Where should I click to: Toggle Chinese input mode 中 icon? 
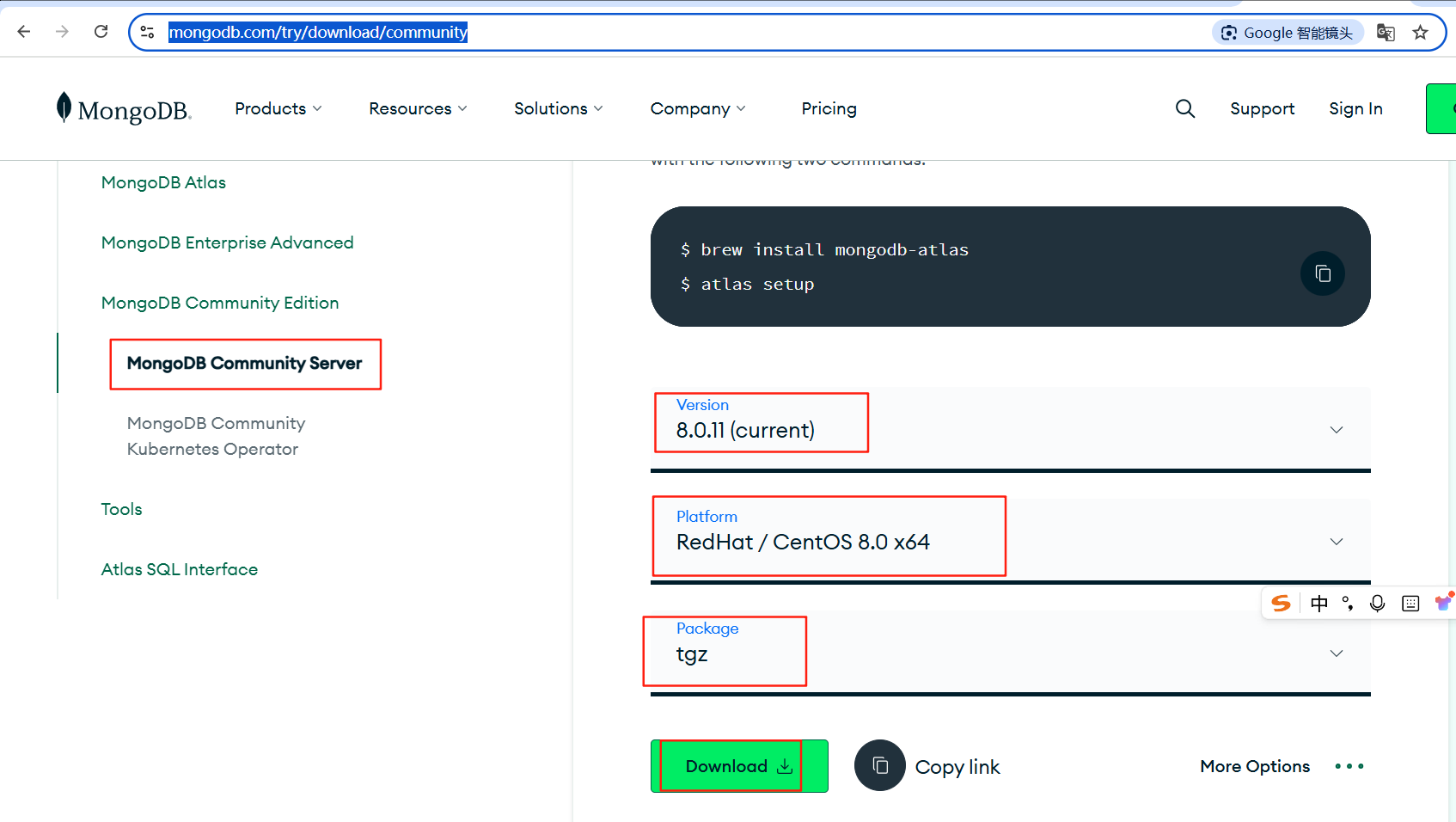point(1319,604)
